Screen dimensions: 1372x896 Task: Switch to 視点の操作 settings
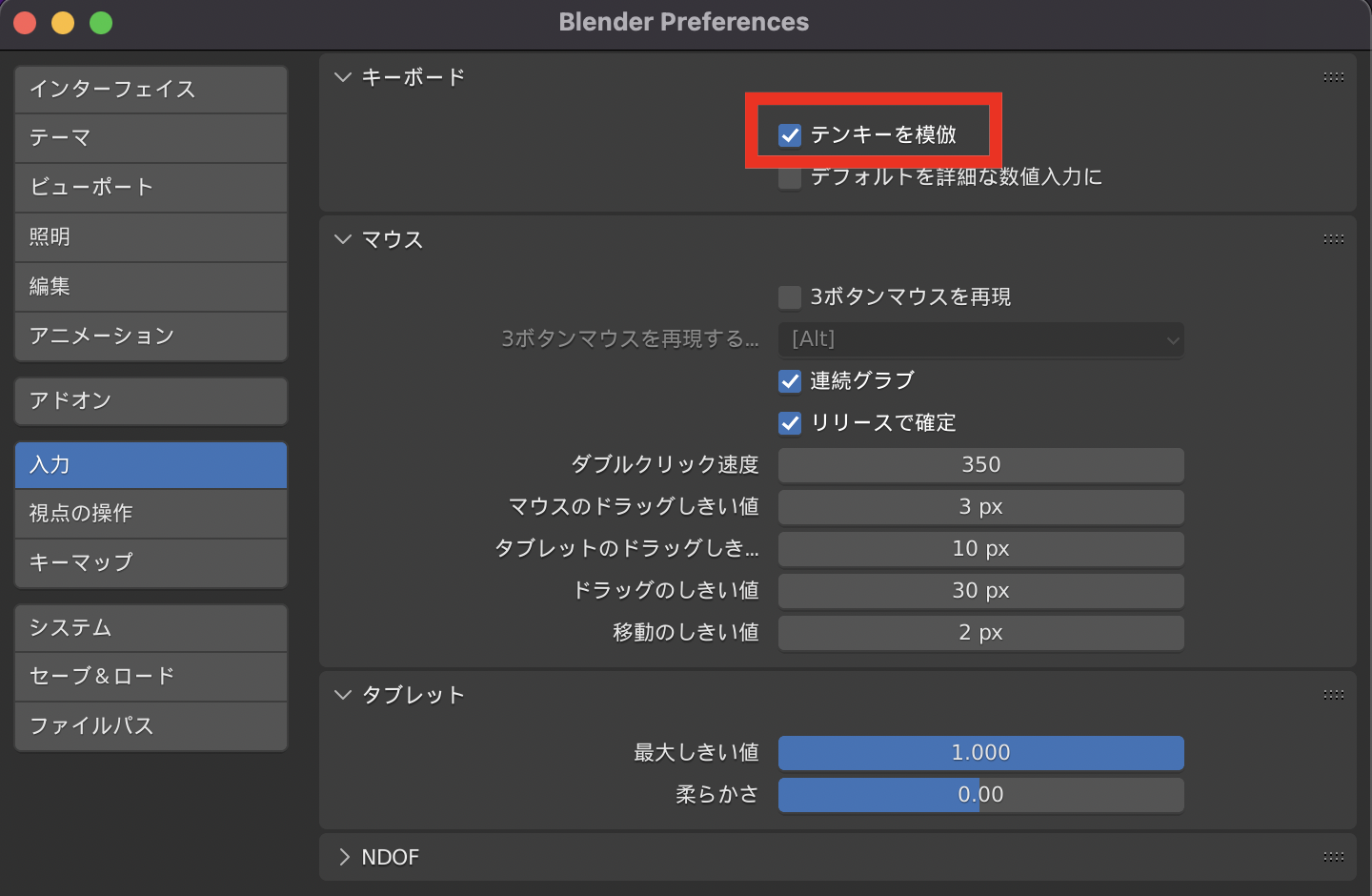tap(151, 514)
